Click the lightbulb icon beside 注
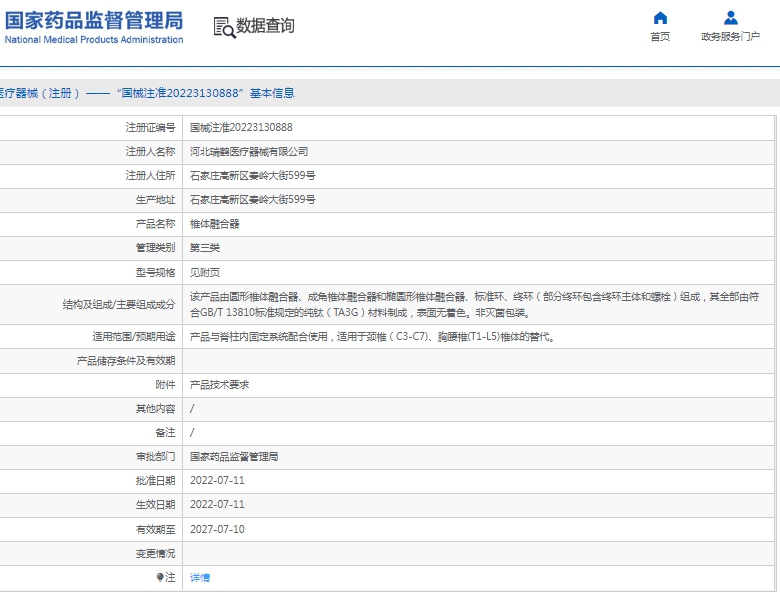Image resolution: width=780 pixels, height=599 pixels. (160, 577)
